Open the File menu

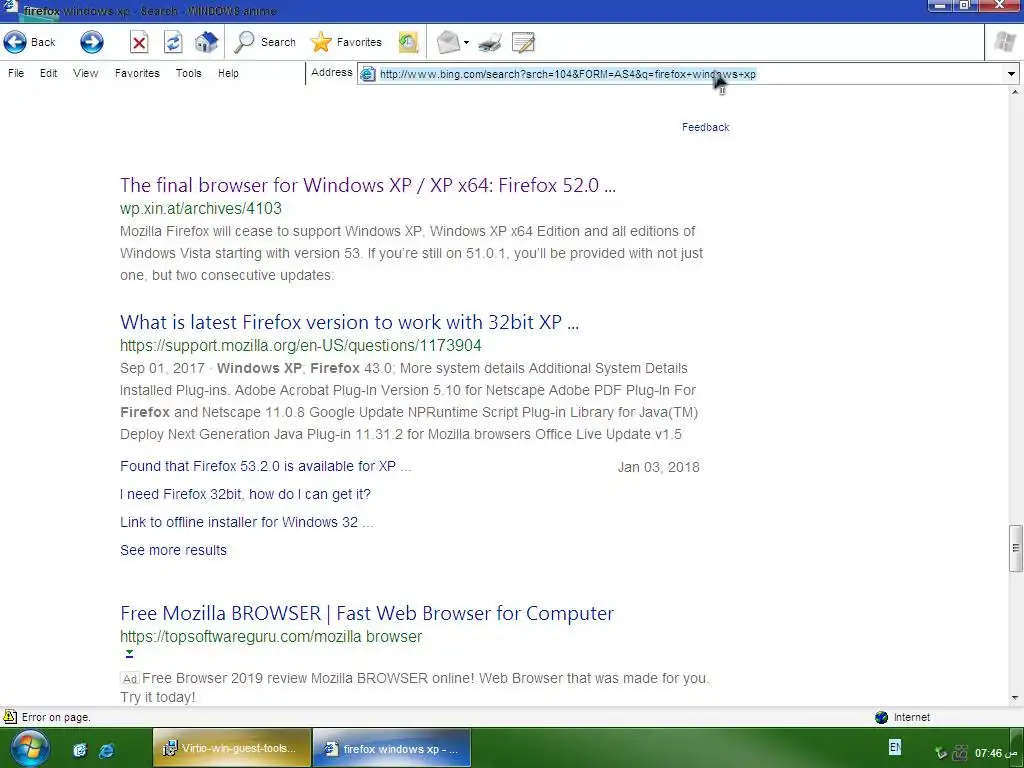click(16, 73)
